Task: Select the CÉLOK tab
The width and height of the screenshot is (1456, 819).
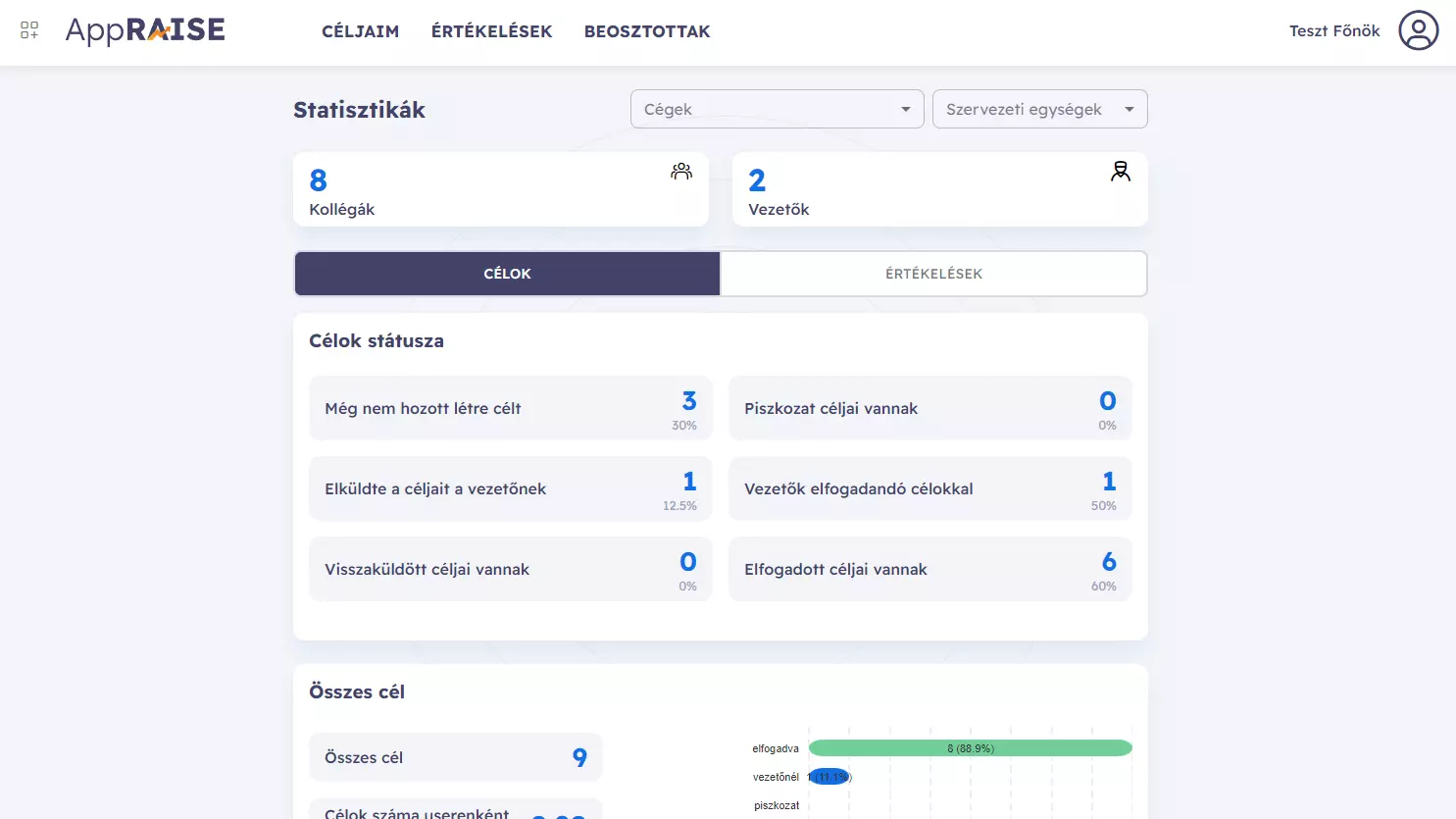Action: [x=507, y=274]
